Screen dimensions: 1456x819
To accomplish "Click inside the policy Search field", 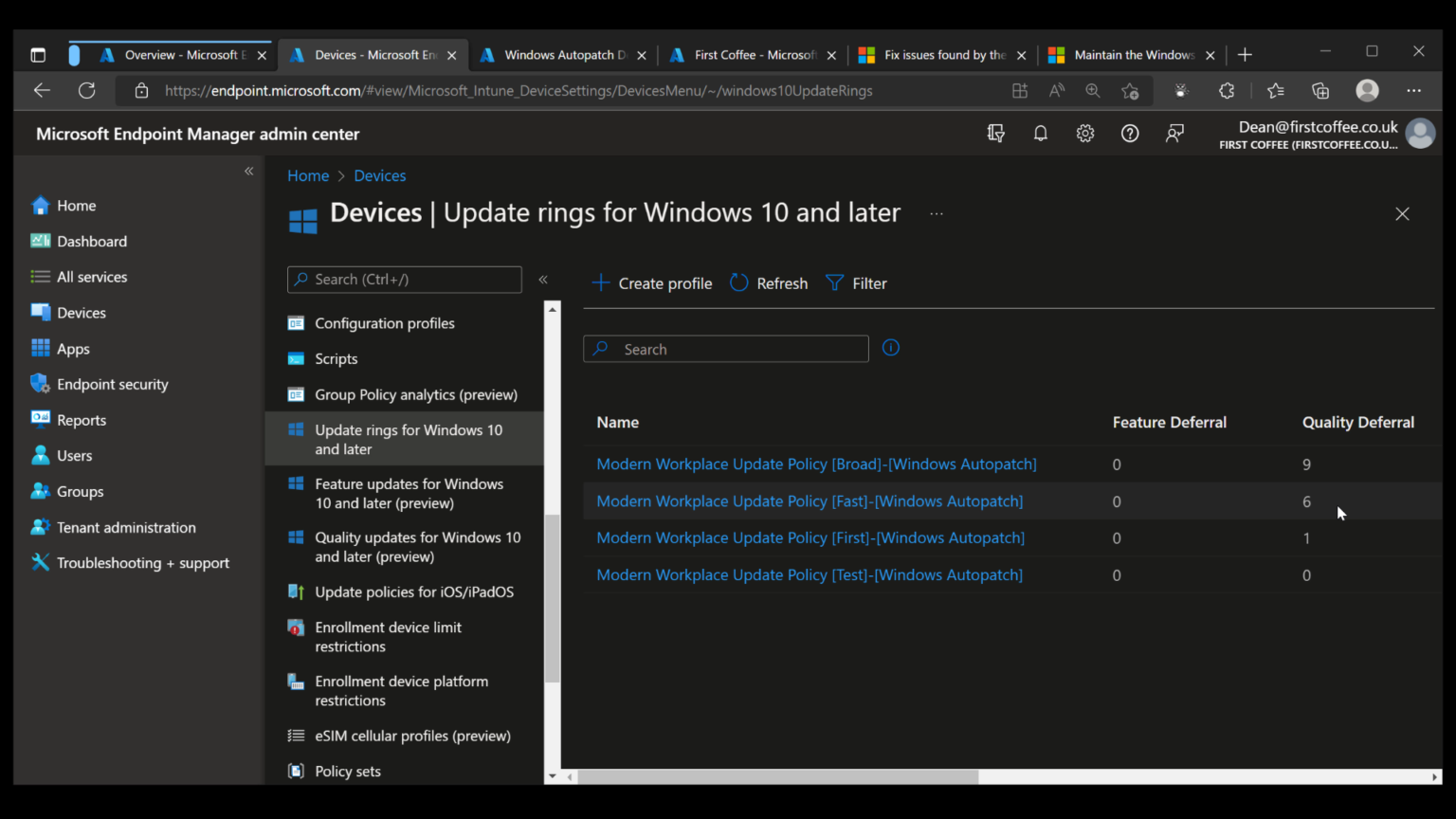I will pyautogui.click(x=725, y=348).
